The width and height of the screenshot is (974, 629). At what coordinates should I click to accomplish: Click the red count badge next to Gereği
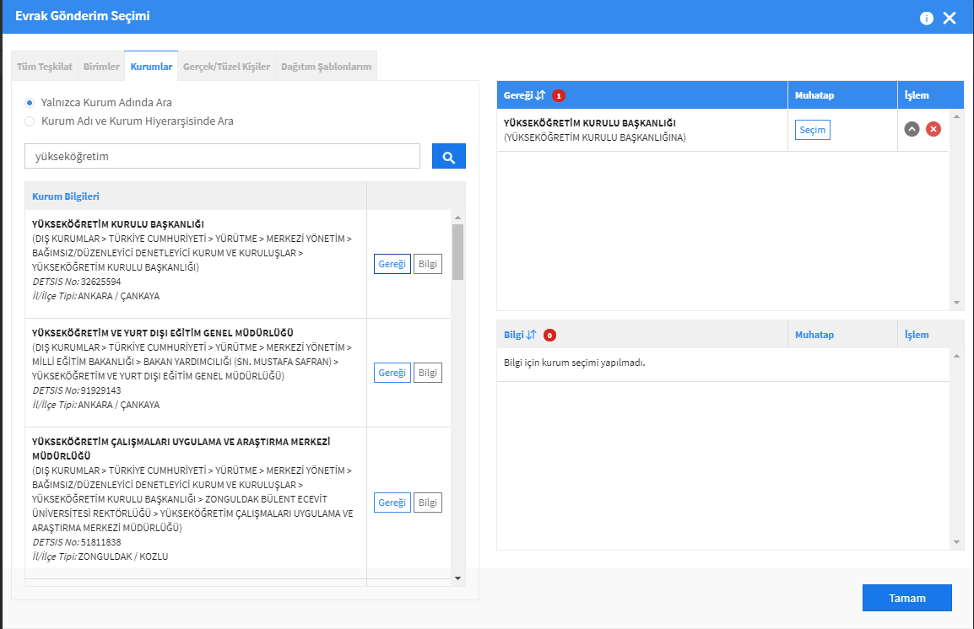(558, 96)
